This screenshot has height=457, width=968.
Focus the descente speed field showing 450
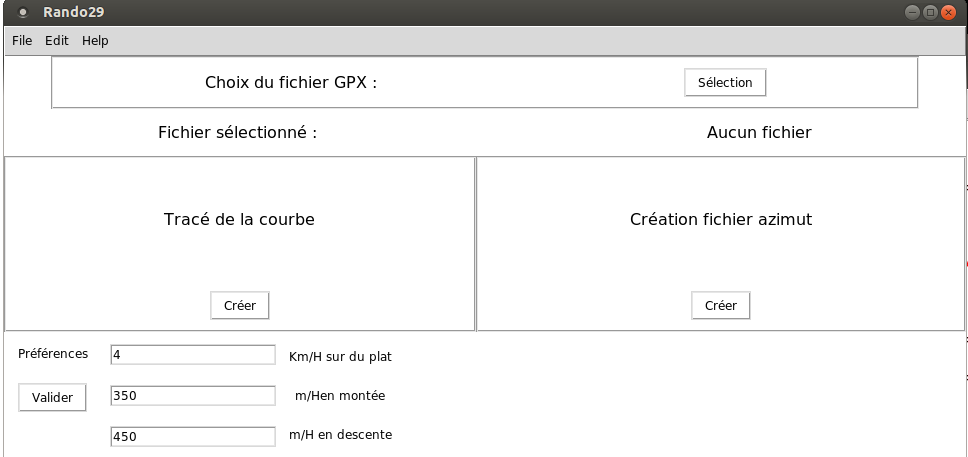(x=193, y=436)
